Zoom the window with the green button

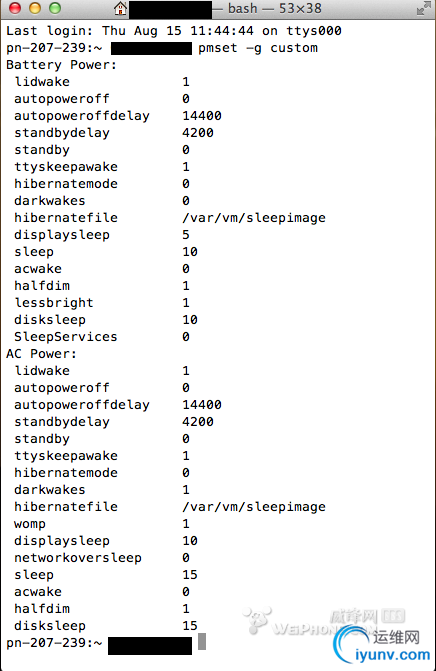(55, 8)
